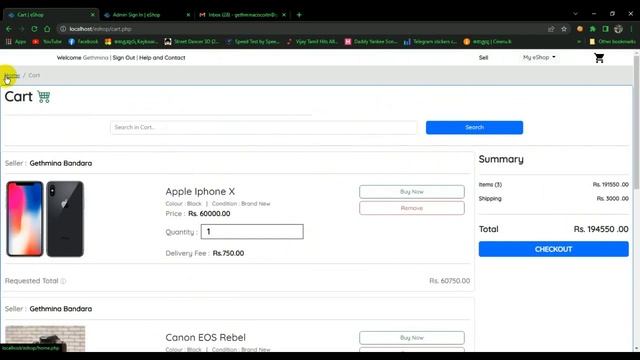Click the Quantity field for Iphone X
The height and width of the screenshot is (360, 640).
click(252, 232)
